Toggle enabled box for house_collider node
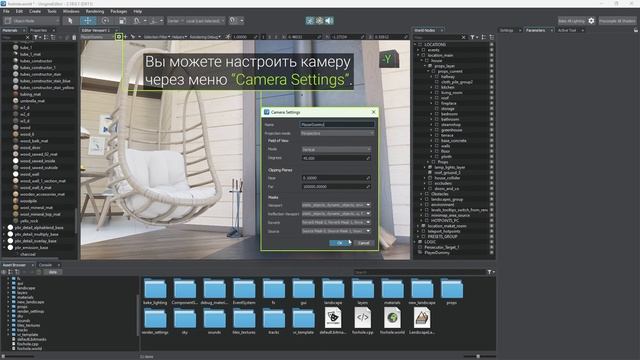640x360 pixels. (491, 178)
